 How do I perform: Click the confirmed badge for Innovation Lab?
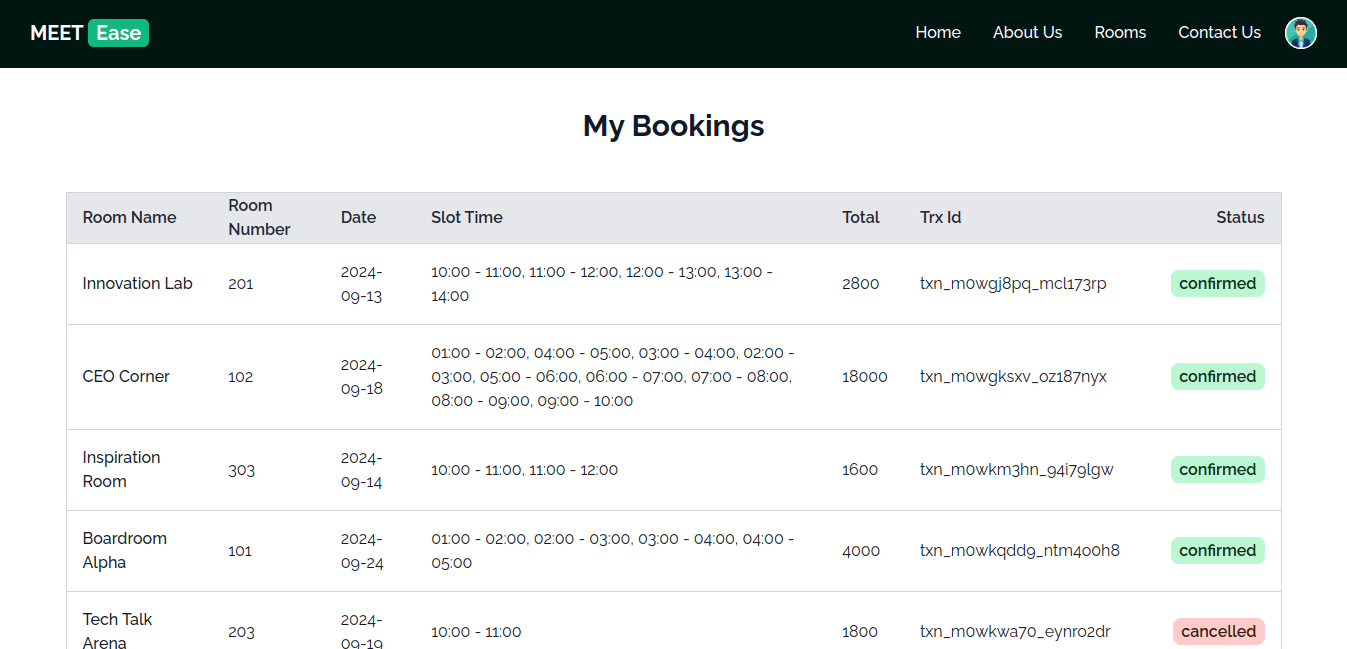point(1217,284)
